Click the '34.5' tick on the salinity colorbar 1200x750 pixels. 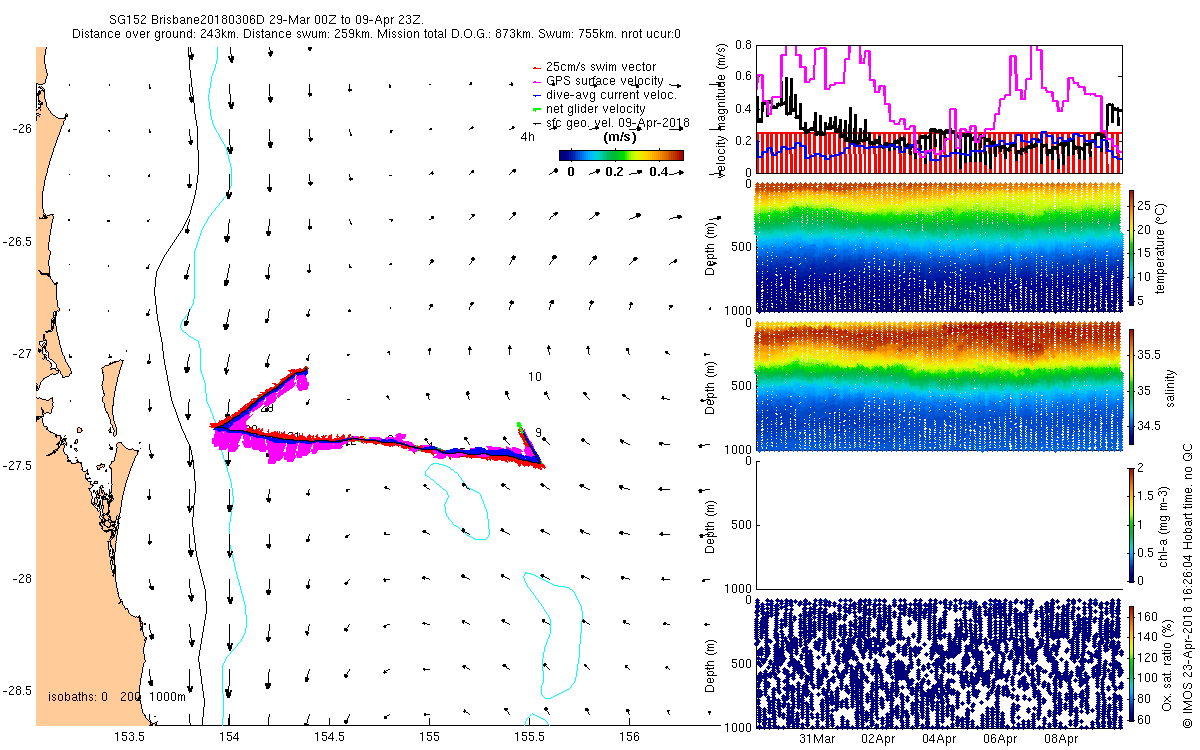pos(1150,426)
